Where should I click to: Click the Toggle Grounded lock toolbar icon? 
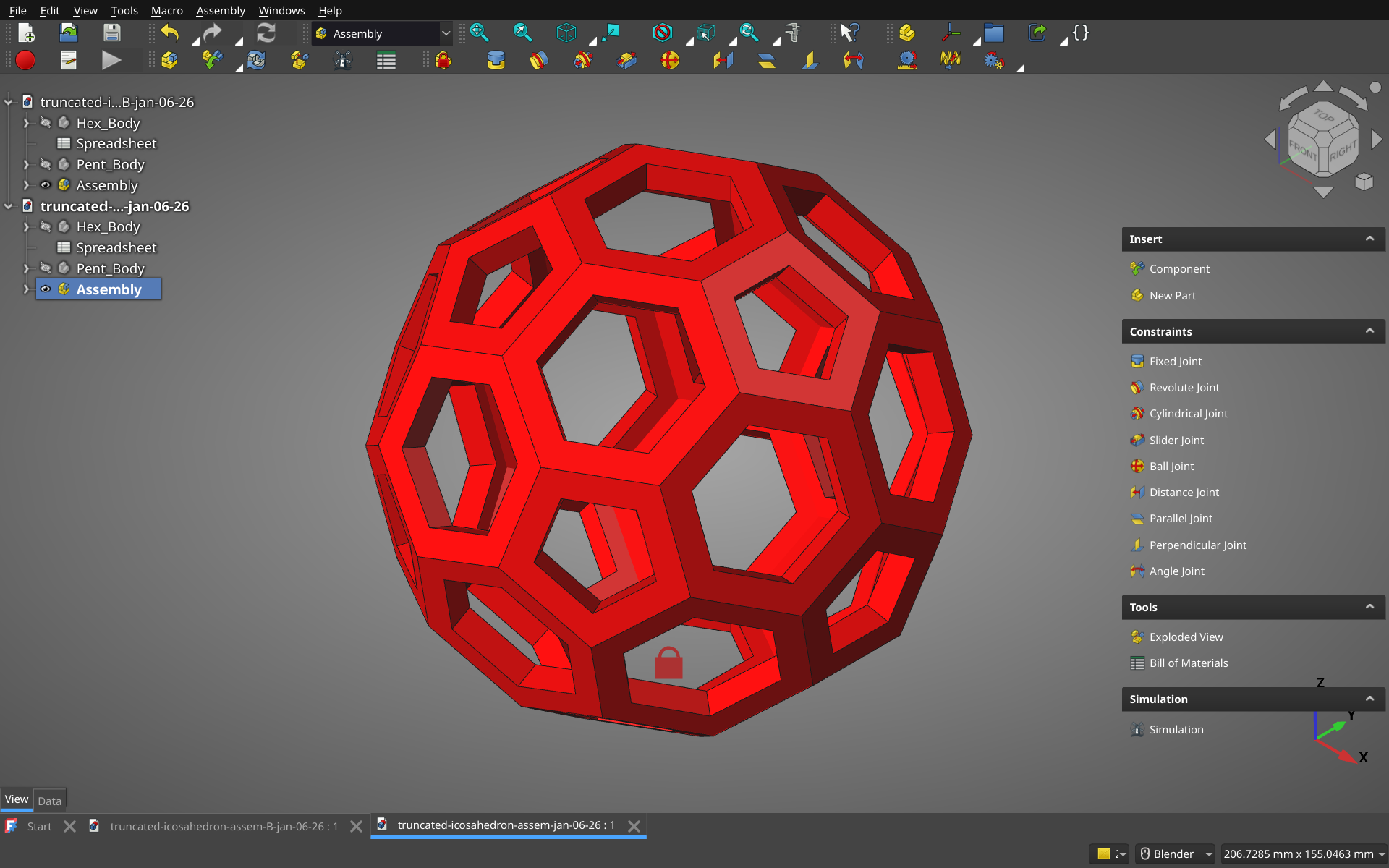pyautogui.click(x=443, y=61)
